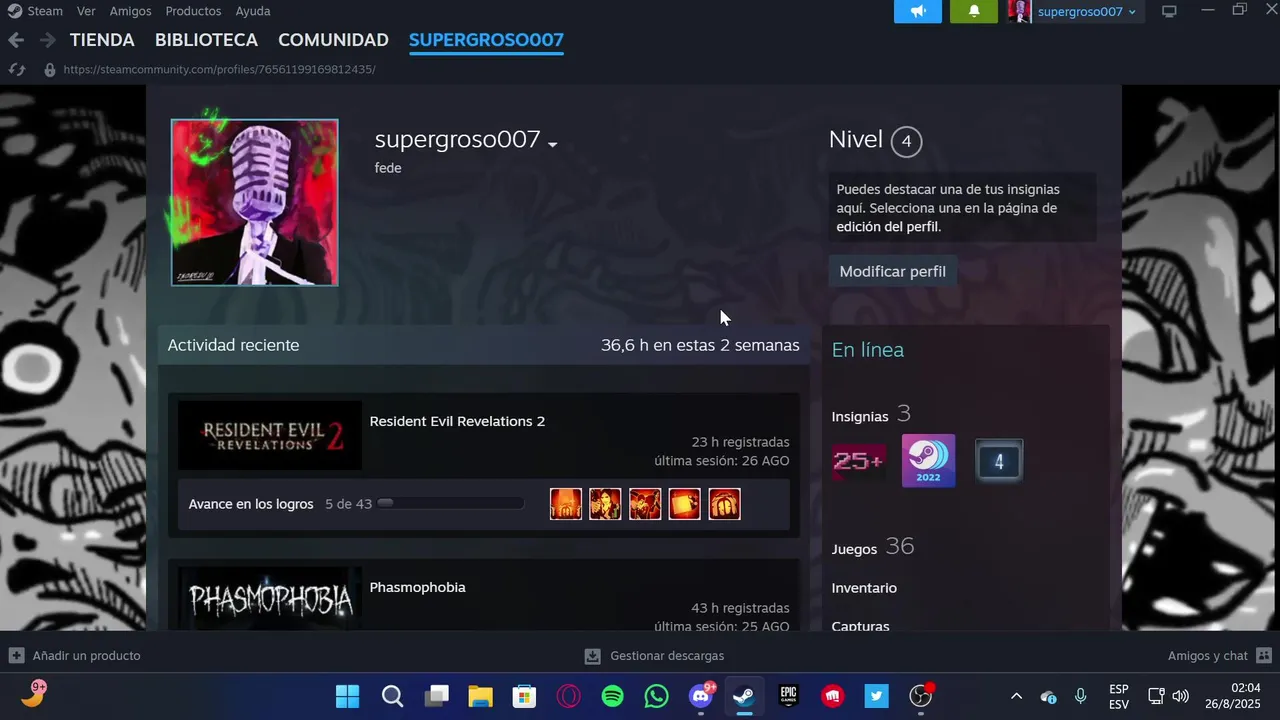Open the Productos menu

pyautogui.click(x=193, y=11)
